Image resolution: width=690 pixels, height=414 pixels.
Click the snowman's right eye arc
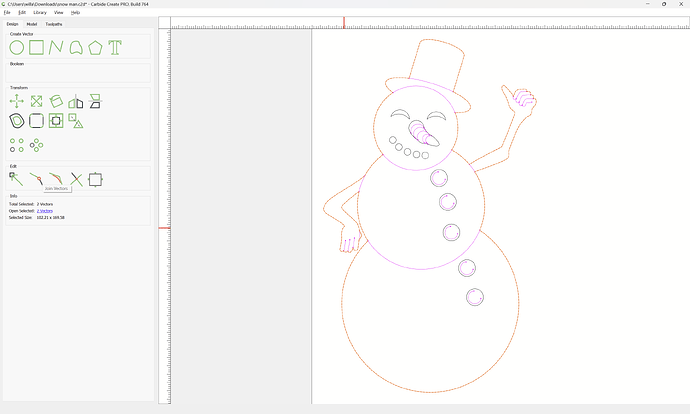pos(436,114)
